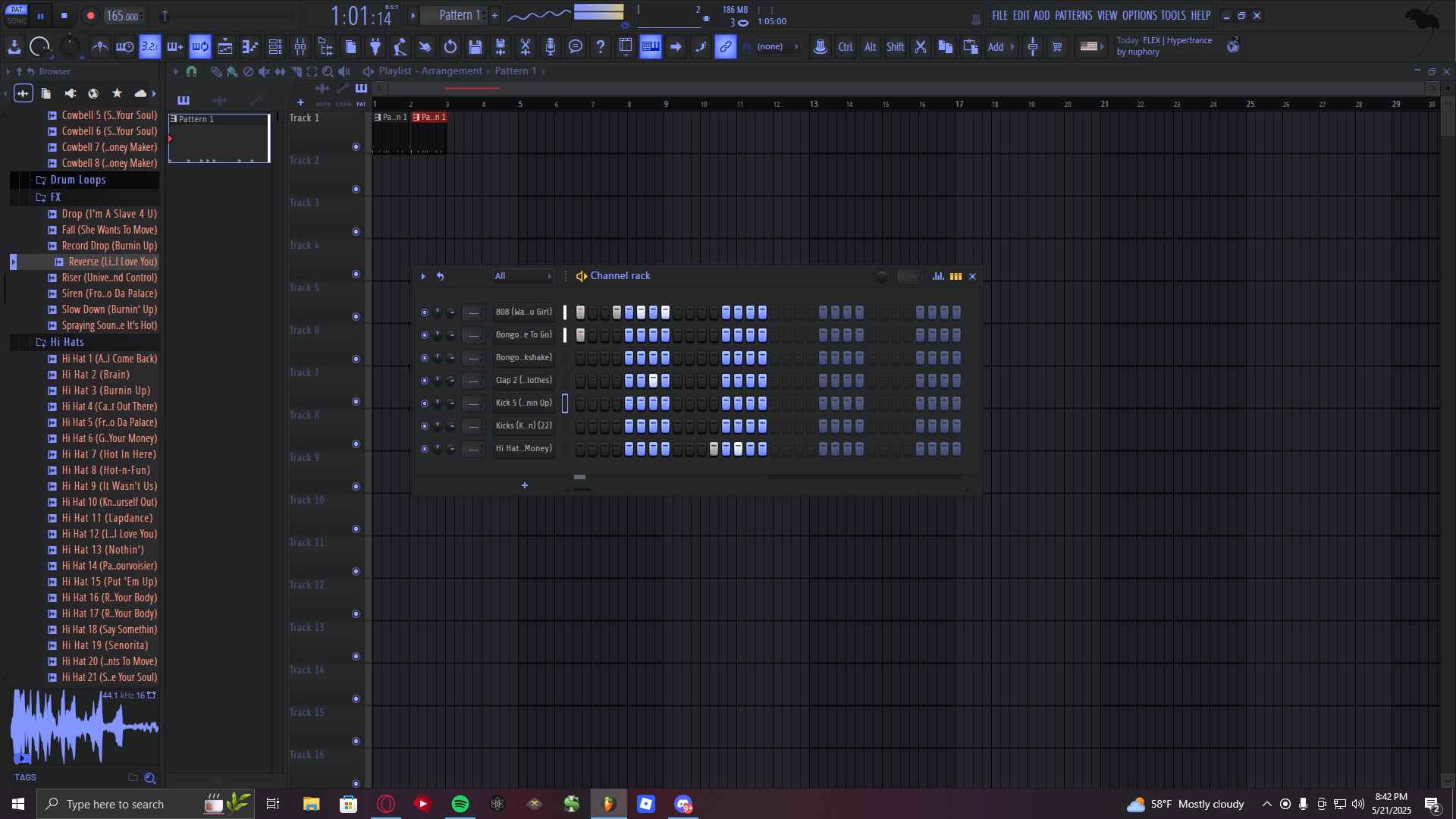Open the PATTERNS menu
Screen dimensions: 1456x819
1073,15
